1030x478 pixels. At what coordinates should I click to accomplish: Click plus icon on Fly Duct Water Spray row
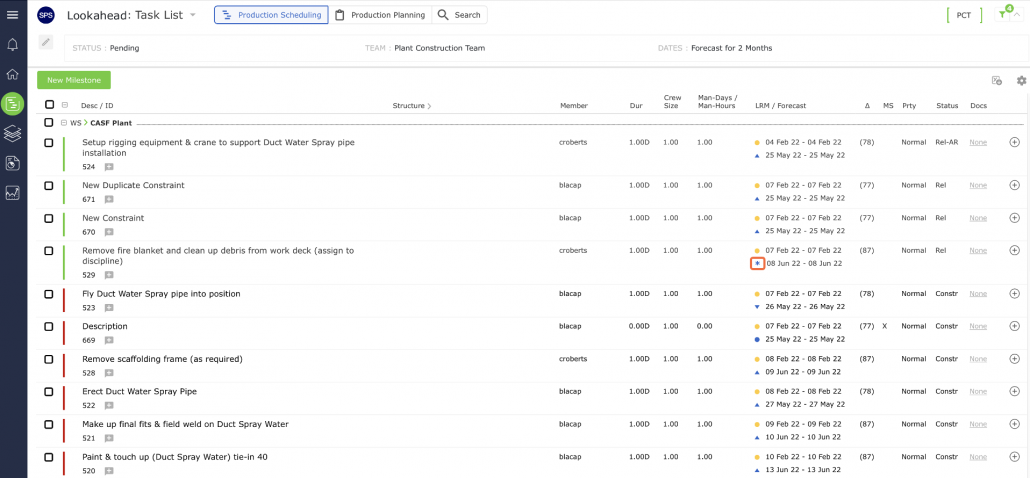point(1014,293)
